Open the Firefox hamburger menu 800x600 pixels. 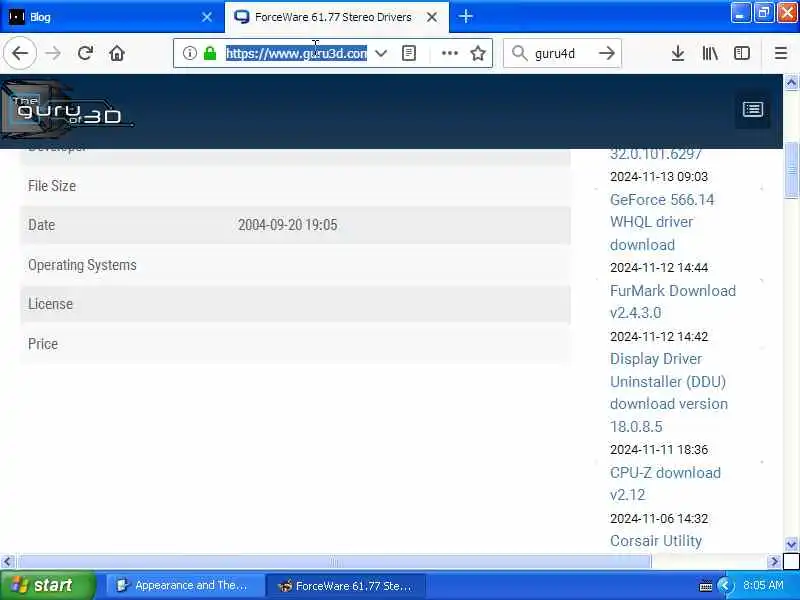pyautogui.click(x=781, y=53)
